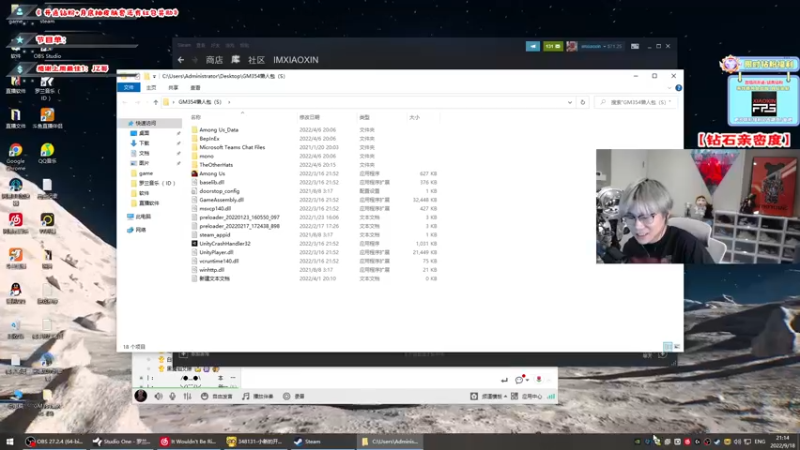Open the QQ Music desktop shortcut

coord(47,154)
